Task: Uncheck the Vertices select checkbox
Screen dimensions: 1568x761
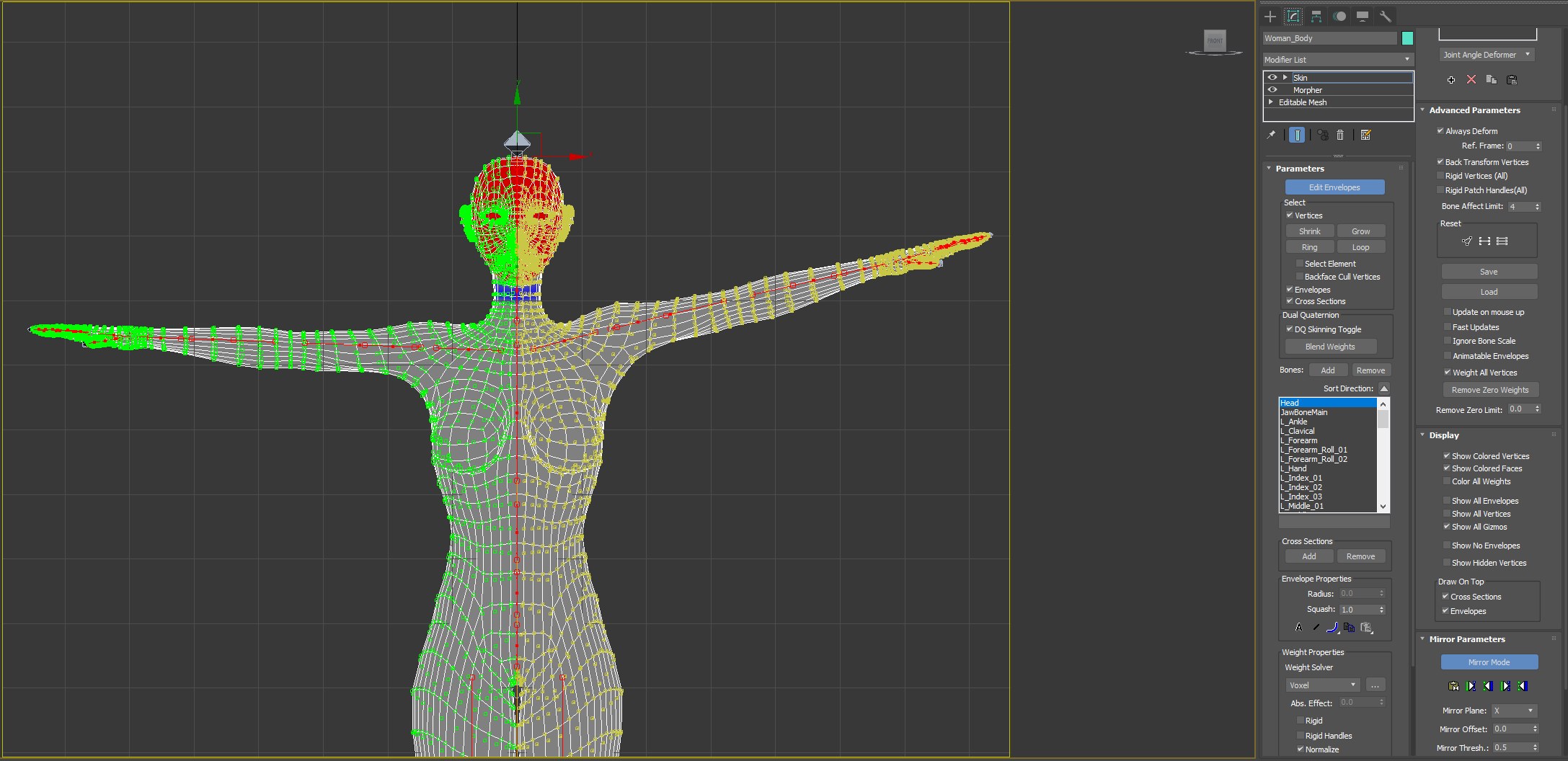Action: pyautogui.click(x=1290, y=215)
